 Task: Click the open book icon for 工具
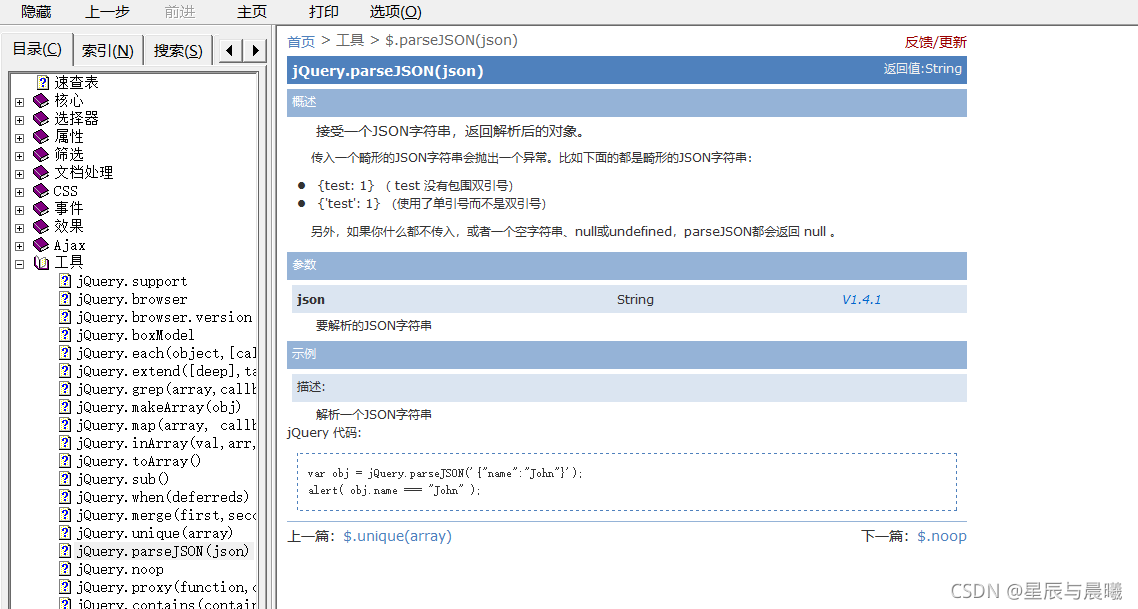click(x=41, y=263)
